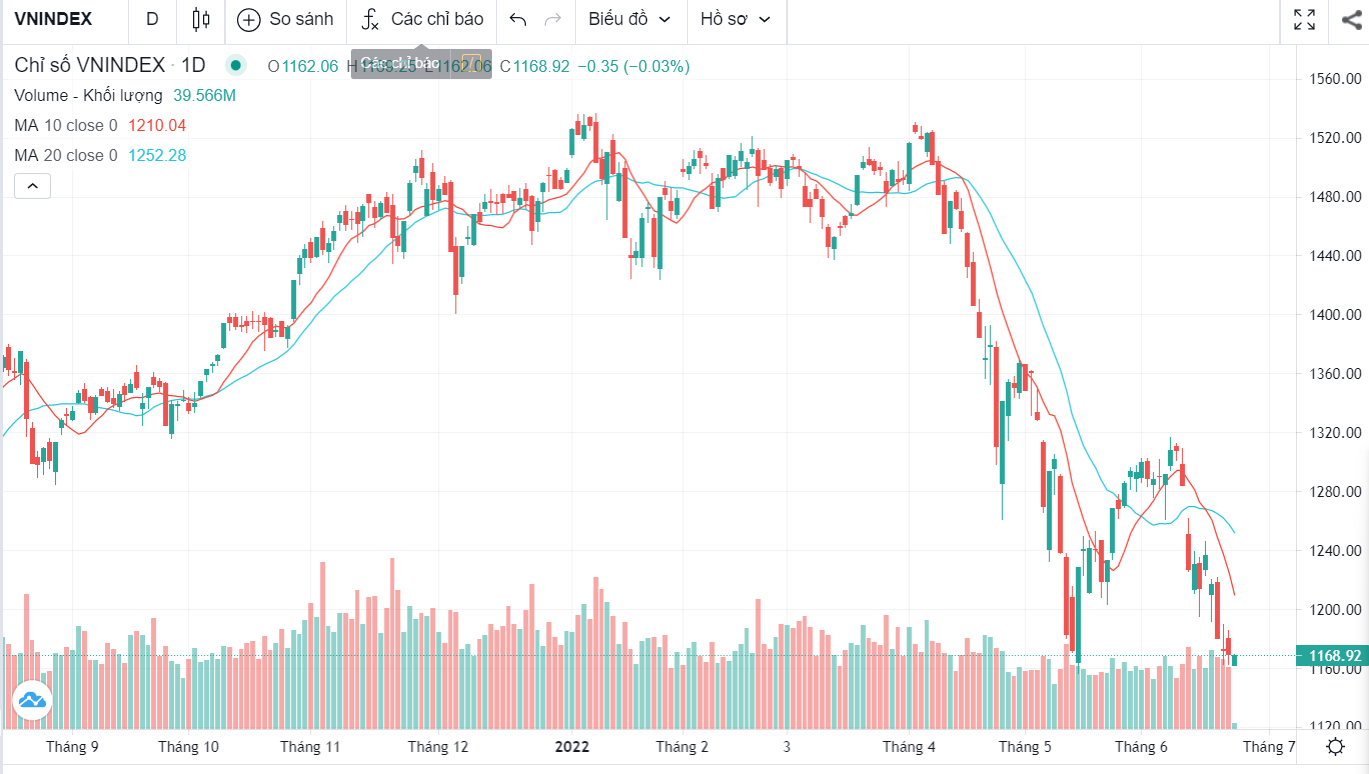
Task: Enter fullscreen chart mode
Action: point(1304,19)
